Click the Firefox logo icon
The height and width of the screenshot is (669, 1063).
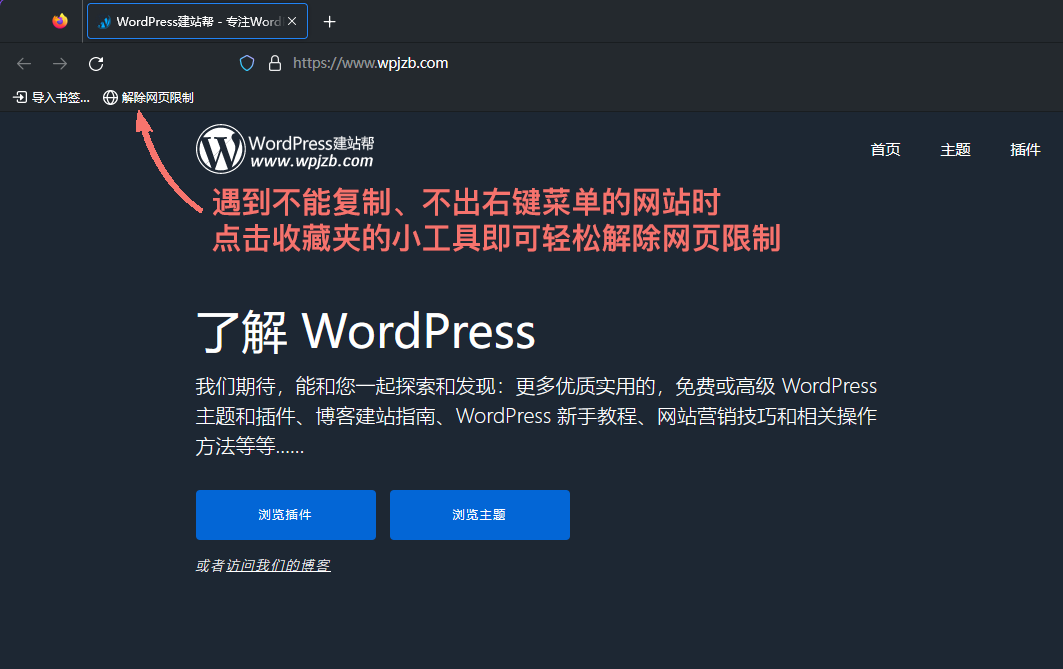pos(60,21)
